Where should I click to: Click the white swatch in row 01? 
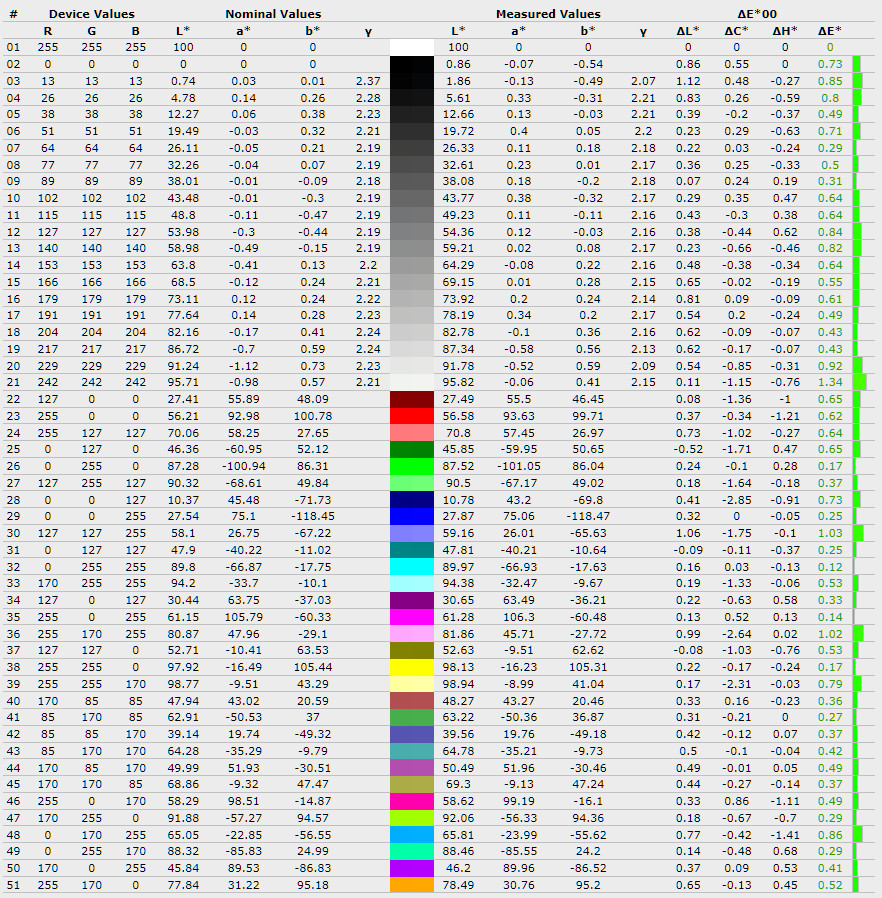tap(411, 47)
